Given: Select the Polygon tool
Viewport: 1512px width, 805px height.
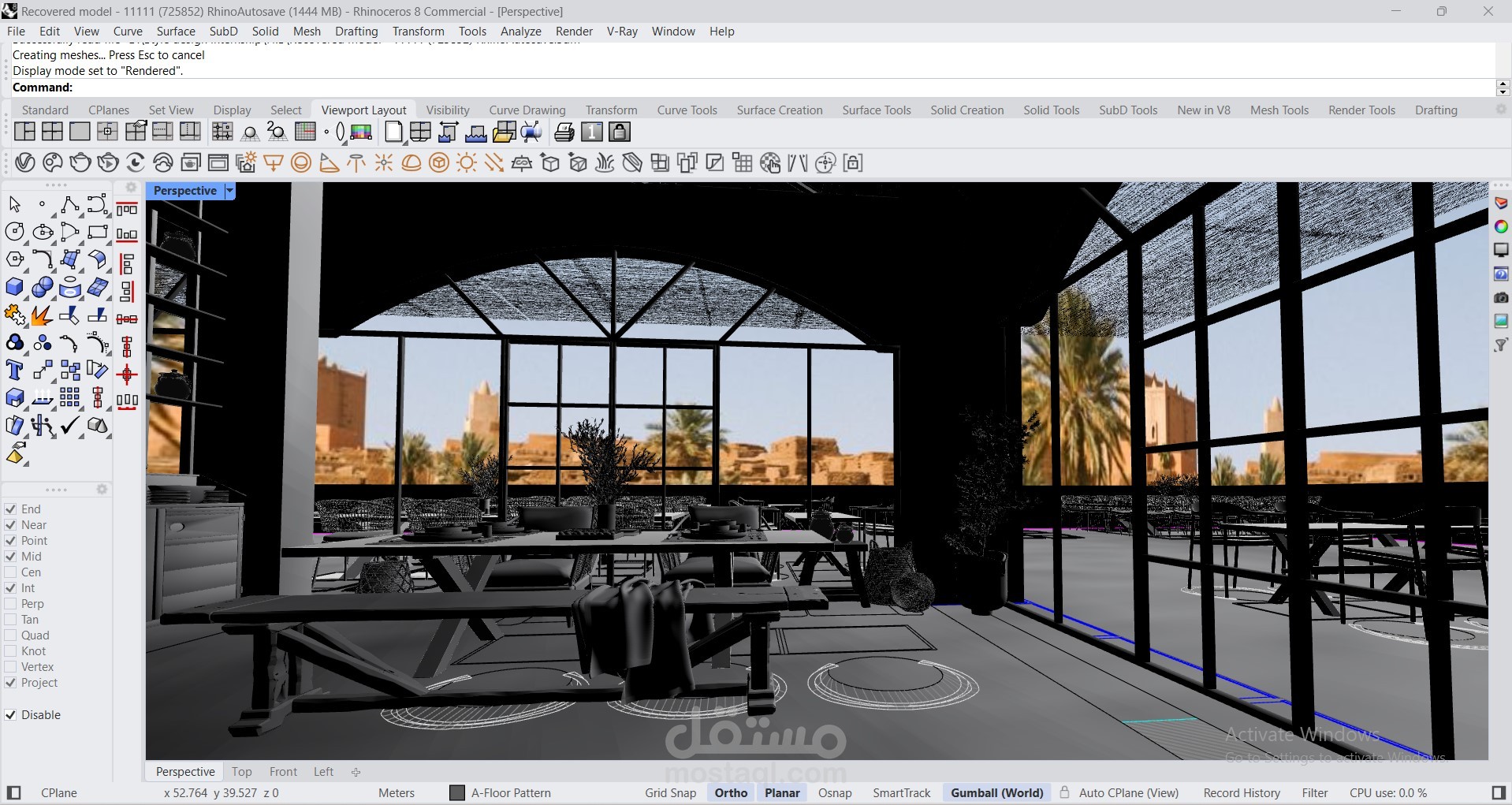Looking at the screenshot, I should click(14, 259).
